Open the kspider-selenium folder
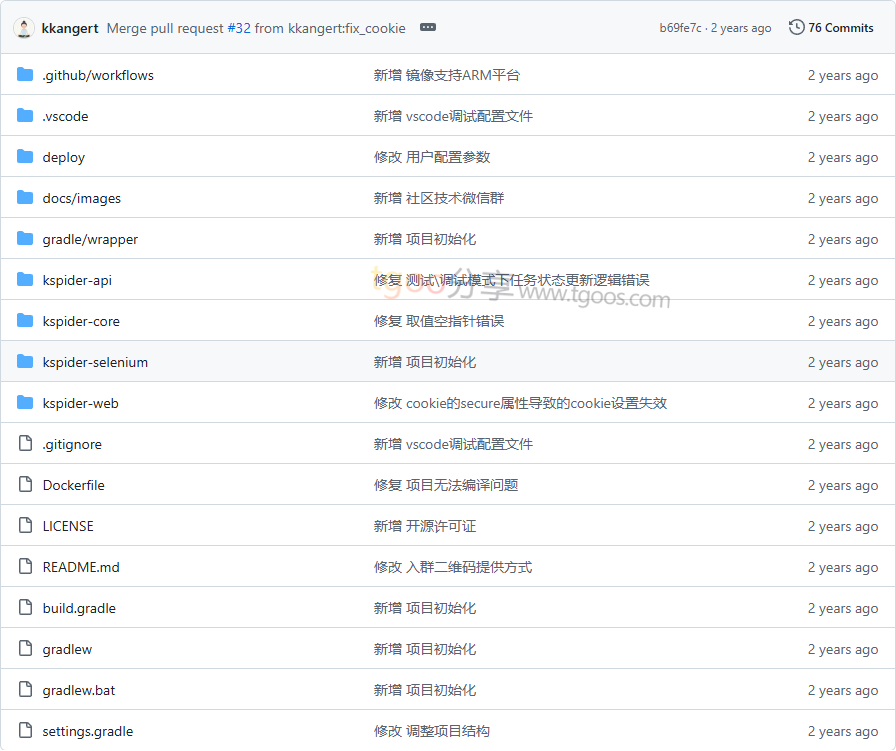The height and width of the screenshot is (751, 896). coord(95,362)
